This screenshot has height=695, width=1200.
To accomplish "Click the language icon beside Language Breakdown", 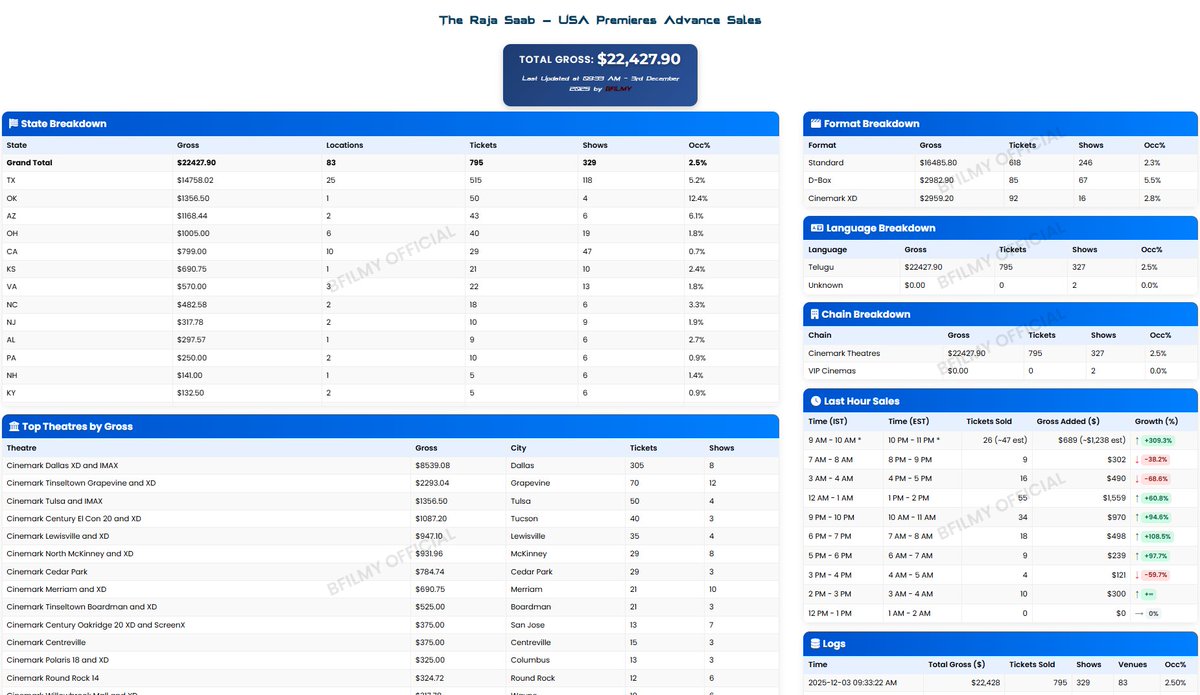I will [x=816, y=228].
